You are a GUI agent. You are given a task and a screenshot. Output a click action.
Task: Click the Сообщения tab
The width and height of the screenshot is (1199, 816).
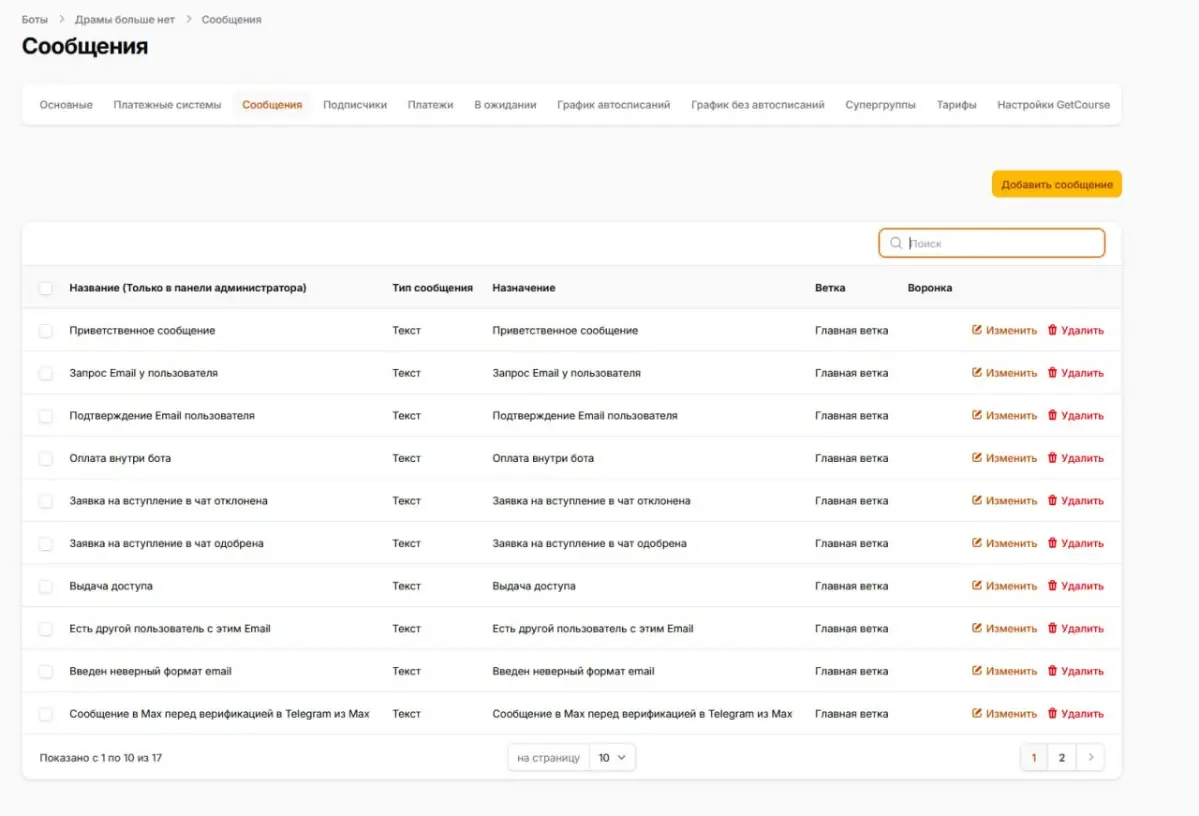[271, 105]
